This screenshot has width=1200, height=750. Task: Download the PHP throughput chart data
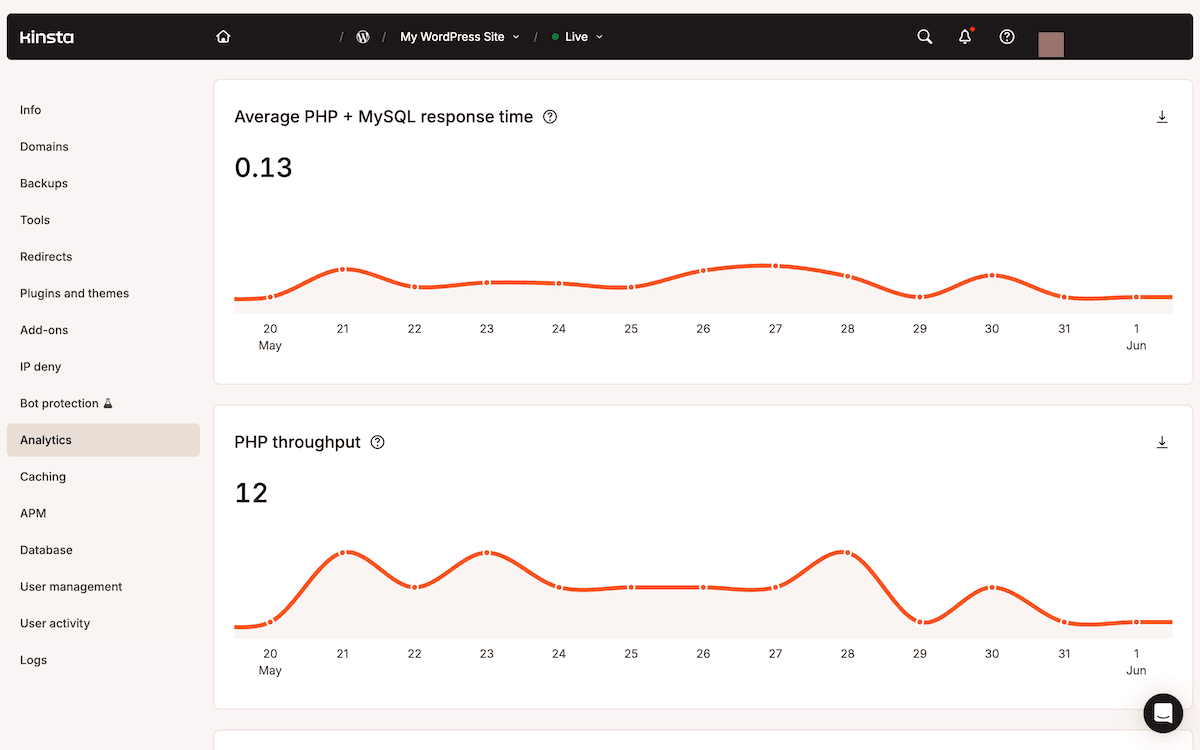pos(1162,442)
